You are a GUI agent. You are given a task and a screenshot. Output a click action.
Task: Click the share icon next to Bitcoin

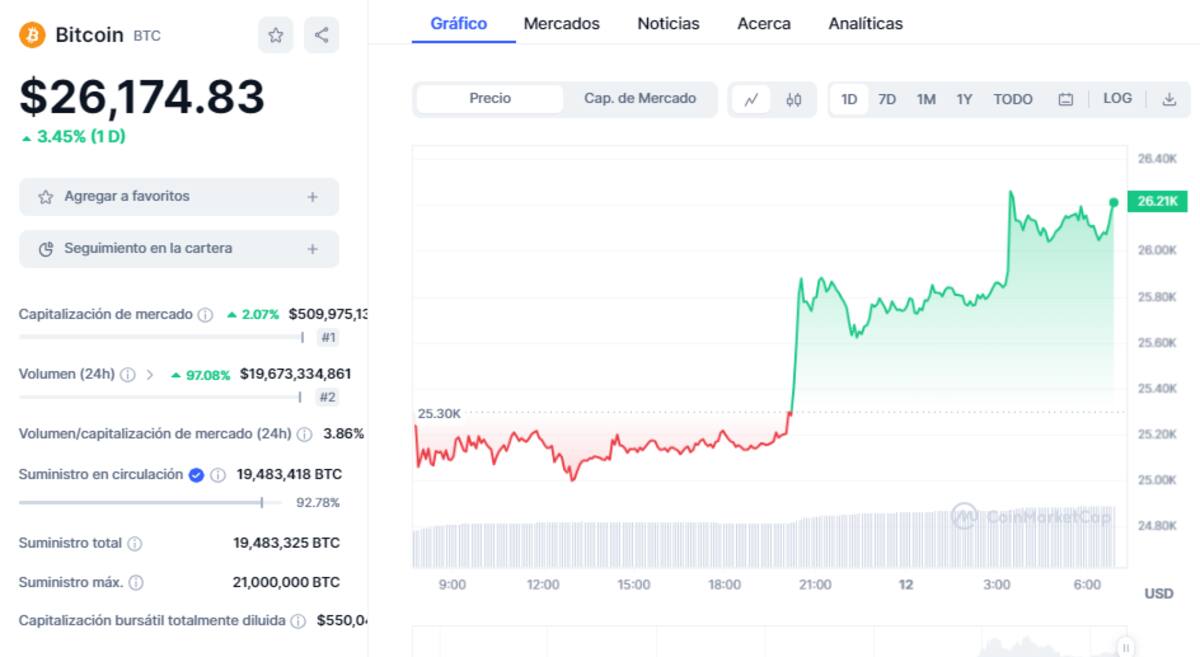(x=321, y=35)
